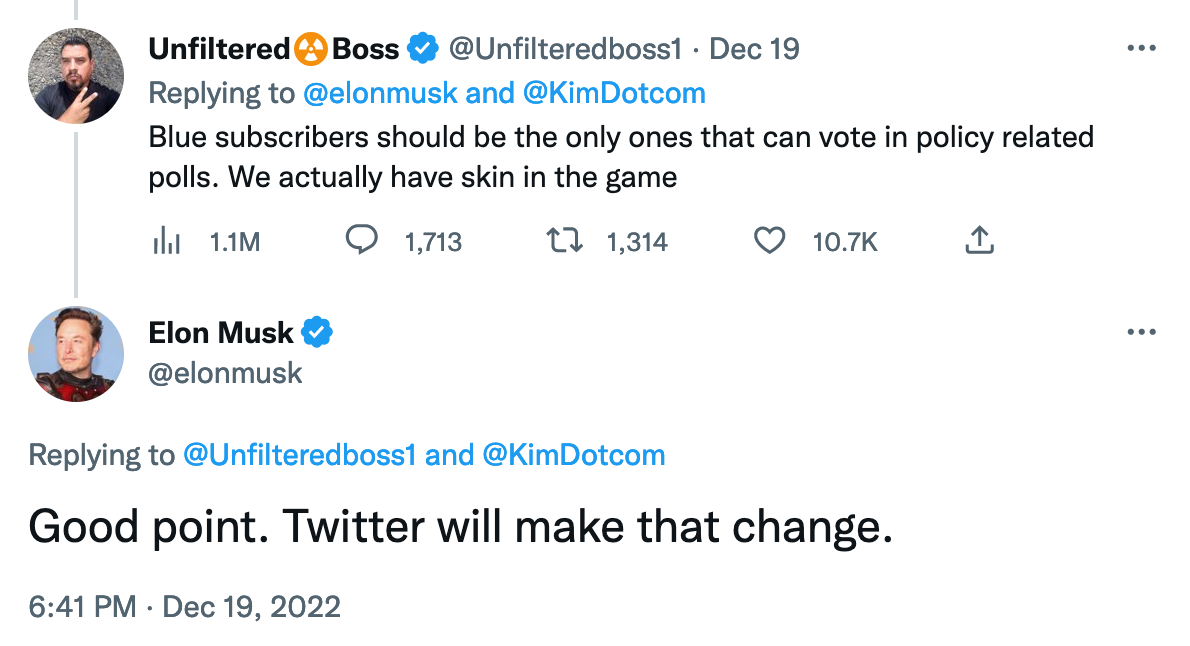
Task: Click @elonmusk mention in first reply line
Action: pyautogui.click(x=379, y=94)
